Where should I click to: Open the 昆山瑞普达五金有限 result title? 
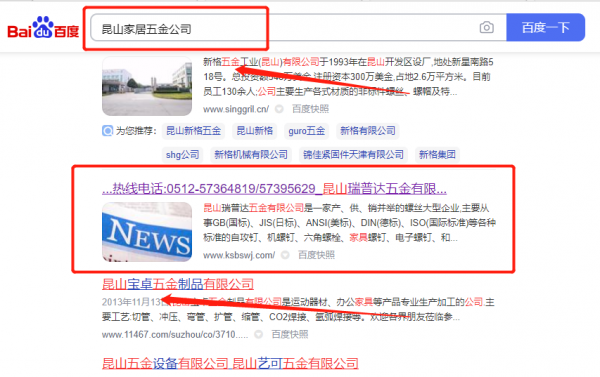click(x=274, y=188)
